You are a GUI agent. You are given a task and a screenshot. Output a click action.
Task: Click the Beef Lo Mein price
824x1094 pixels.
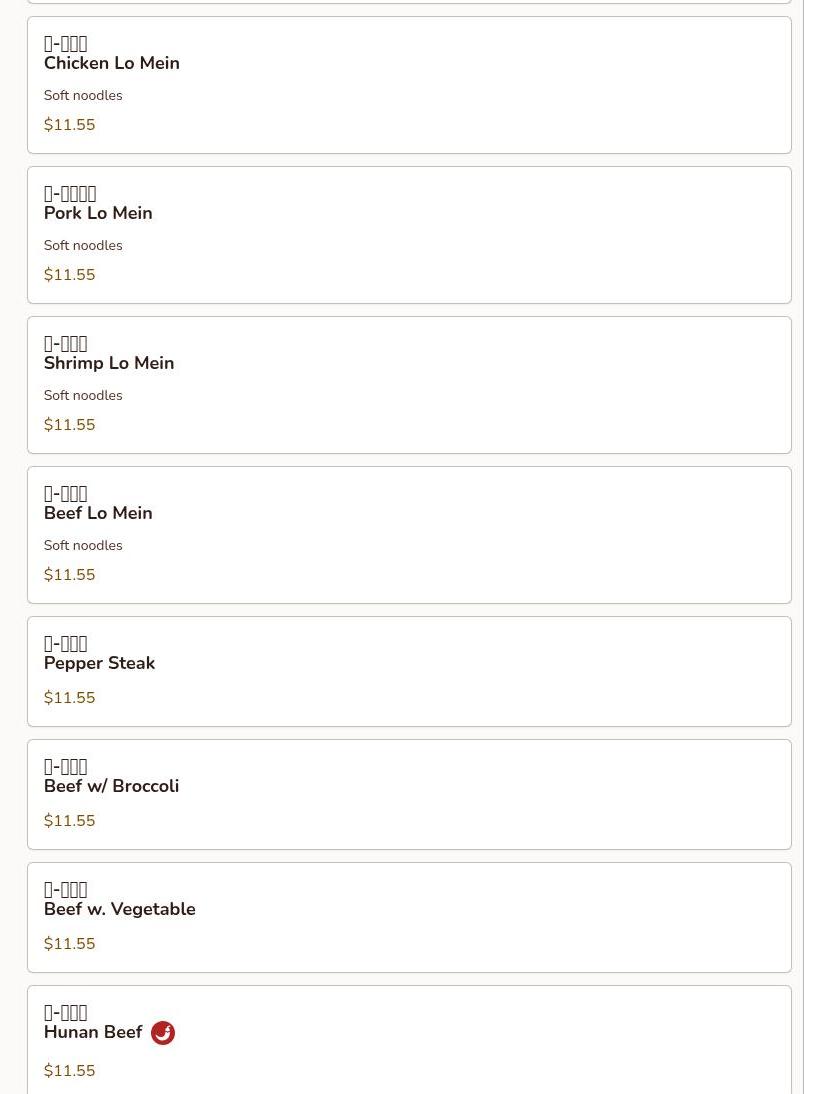[69, 575]
